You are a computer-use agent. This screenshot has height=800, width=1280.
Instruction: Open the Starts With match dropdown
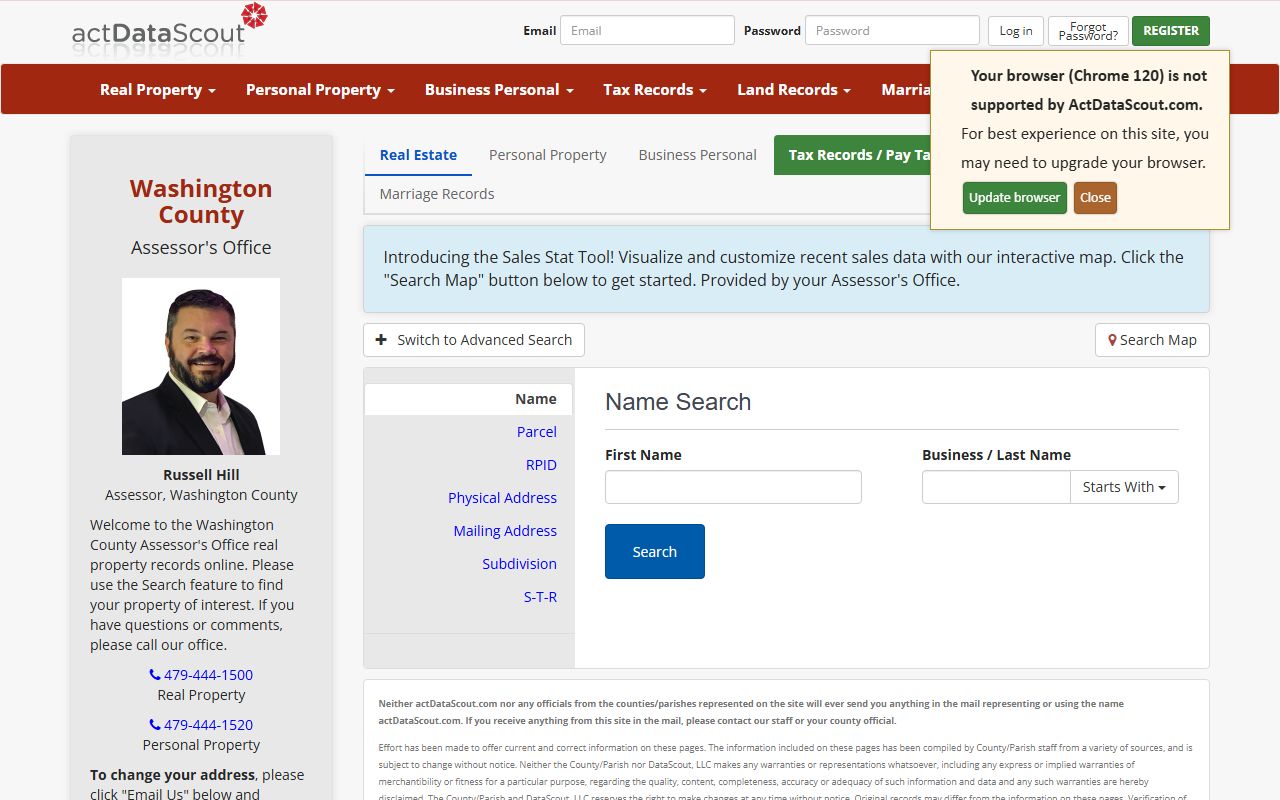point(1124,487)
